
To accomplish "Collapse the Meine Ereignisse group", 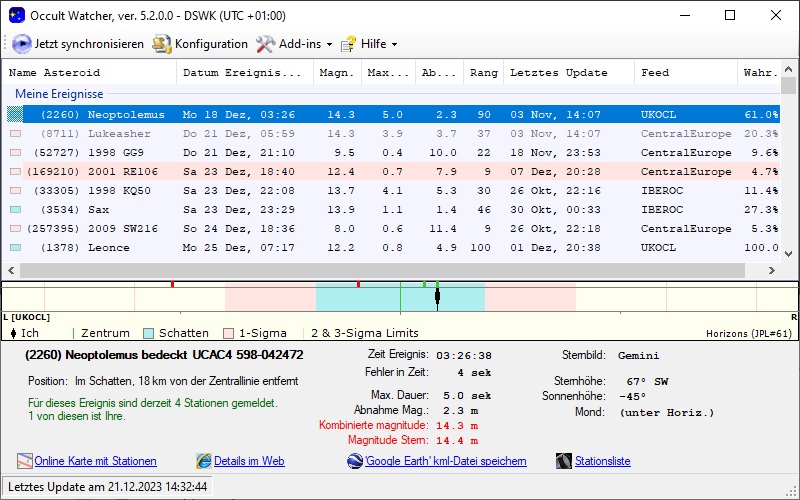I will pyautogui.click(x=58, y=93).
